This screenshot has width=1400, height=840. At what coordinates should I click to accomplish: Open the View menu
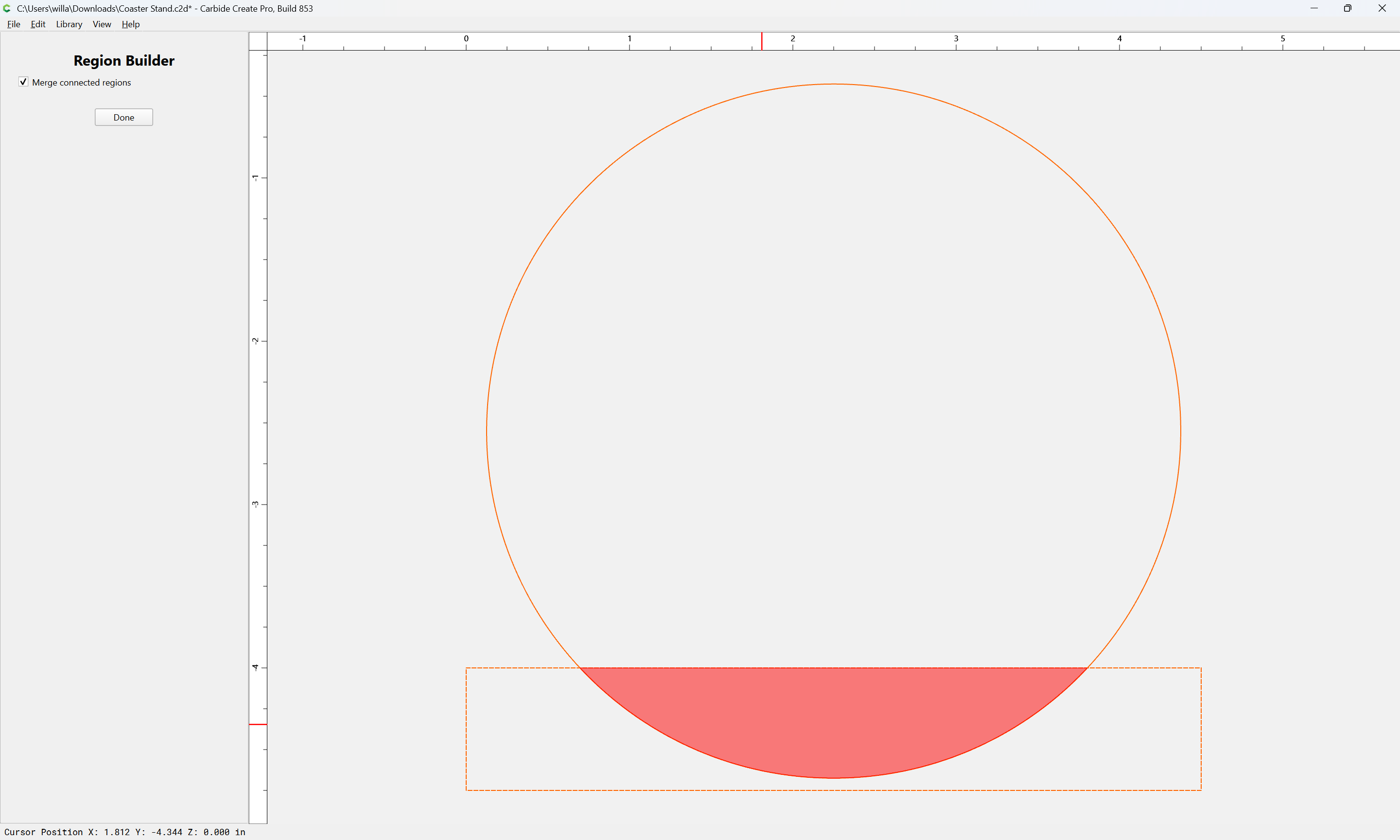(102, 24)
